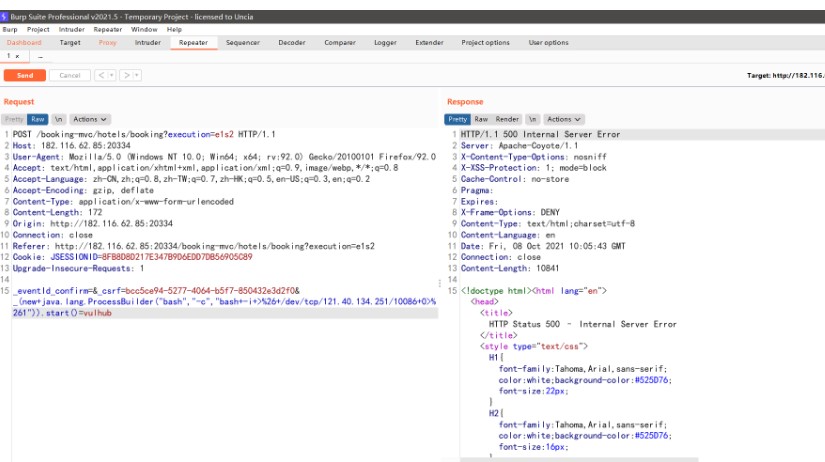Image resolution: width=825 pixels, height=462 pixels.
Task: Click the Burp Suite logo in title bar
Action: [x=4, y=17]
